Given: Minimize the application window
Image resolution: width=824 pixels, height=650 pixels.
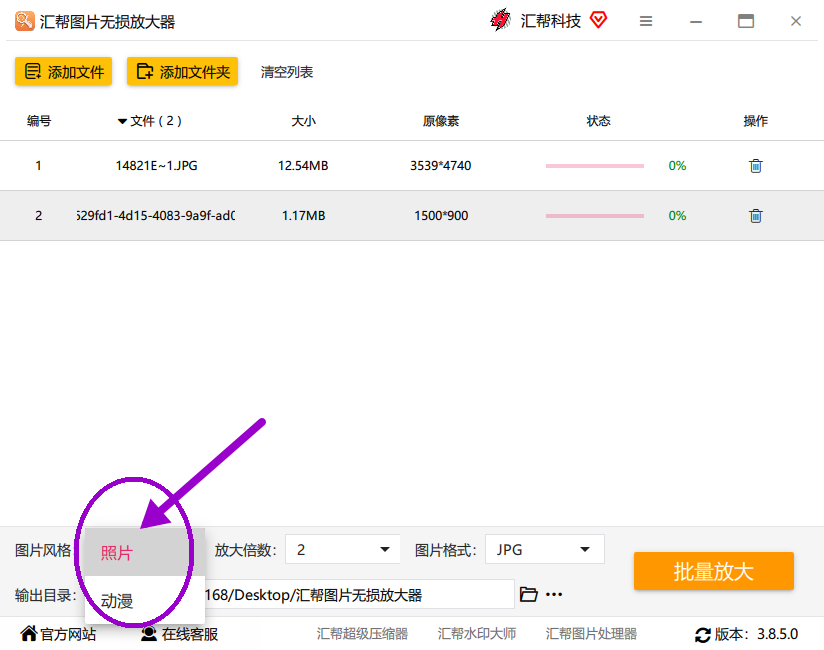Looking at the screenshot, I should (696, 22).
